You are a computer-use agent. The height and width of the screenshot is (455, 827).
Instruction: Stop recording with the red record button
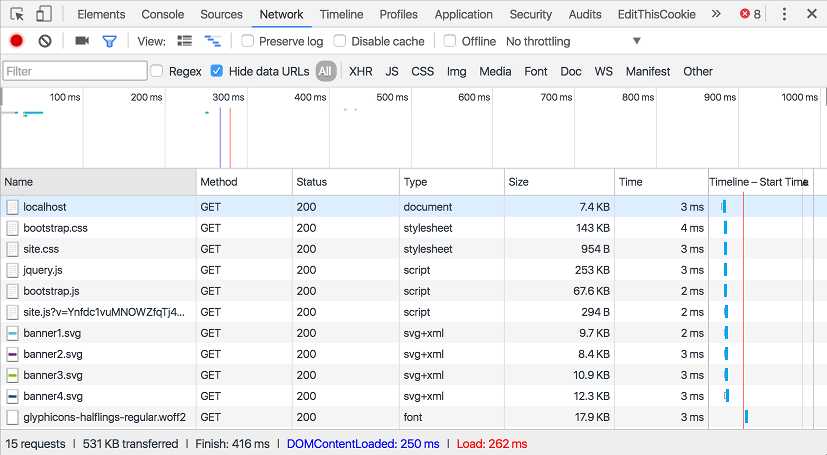click(16, 41)
